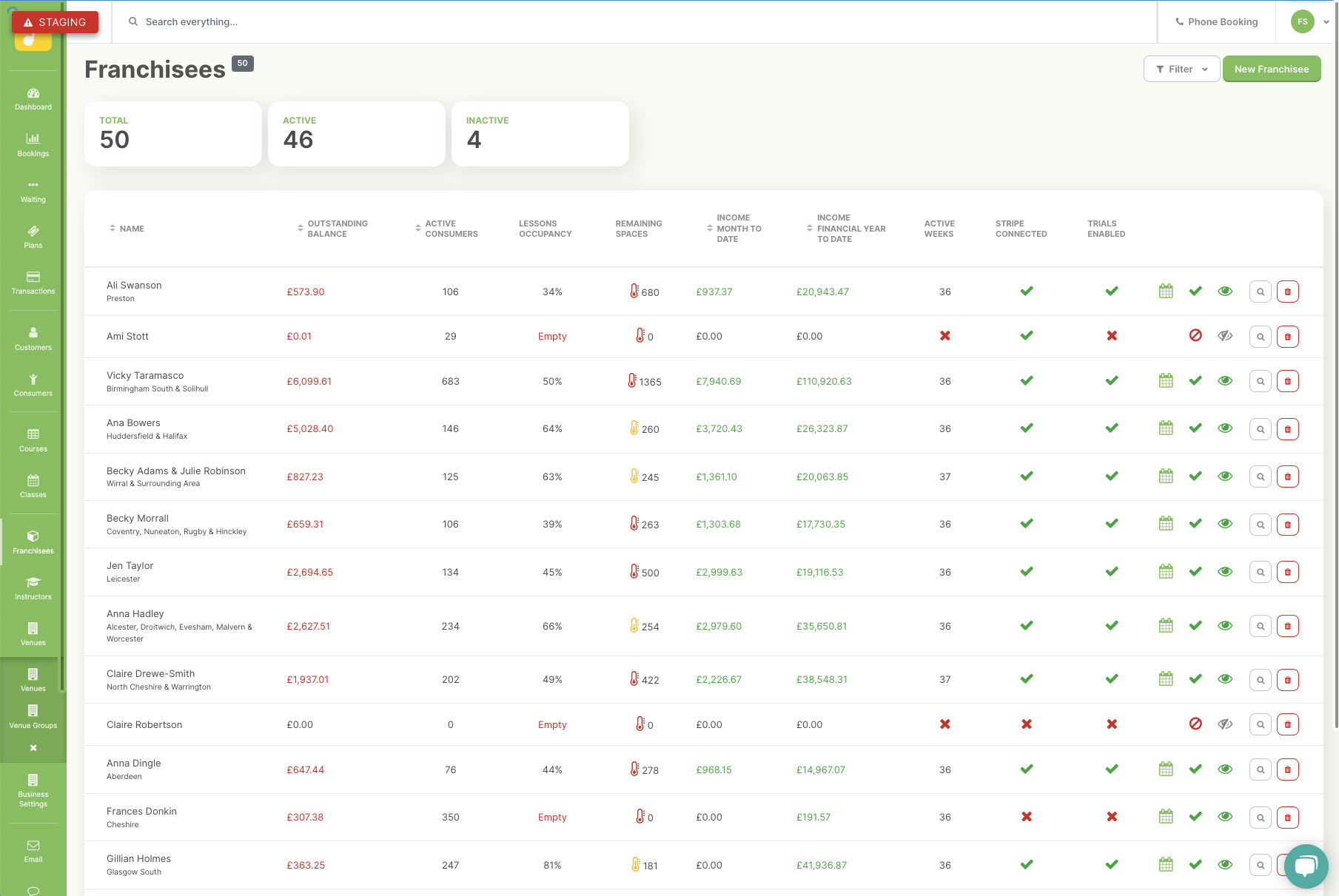This screenshot has height=896, width=1339.
Task: Toggle visibility eye for Vicky Taramasco
Action: pyautogui.click(x=1225, y=381)
